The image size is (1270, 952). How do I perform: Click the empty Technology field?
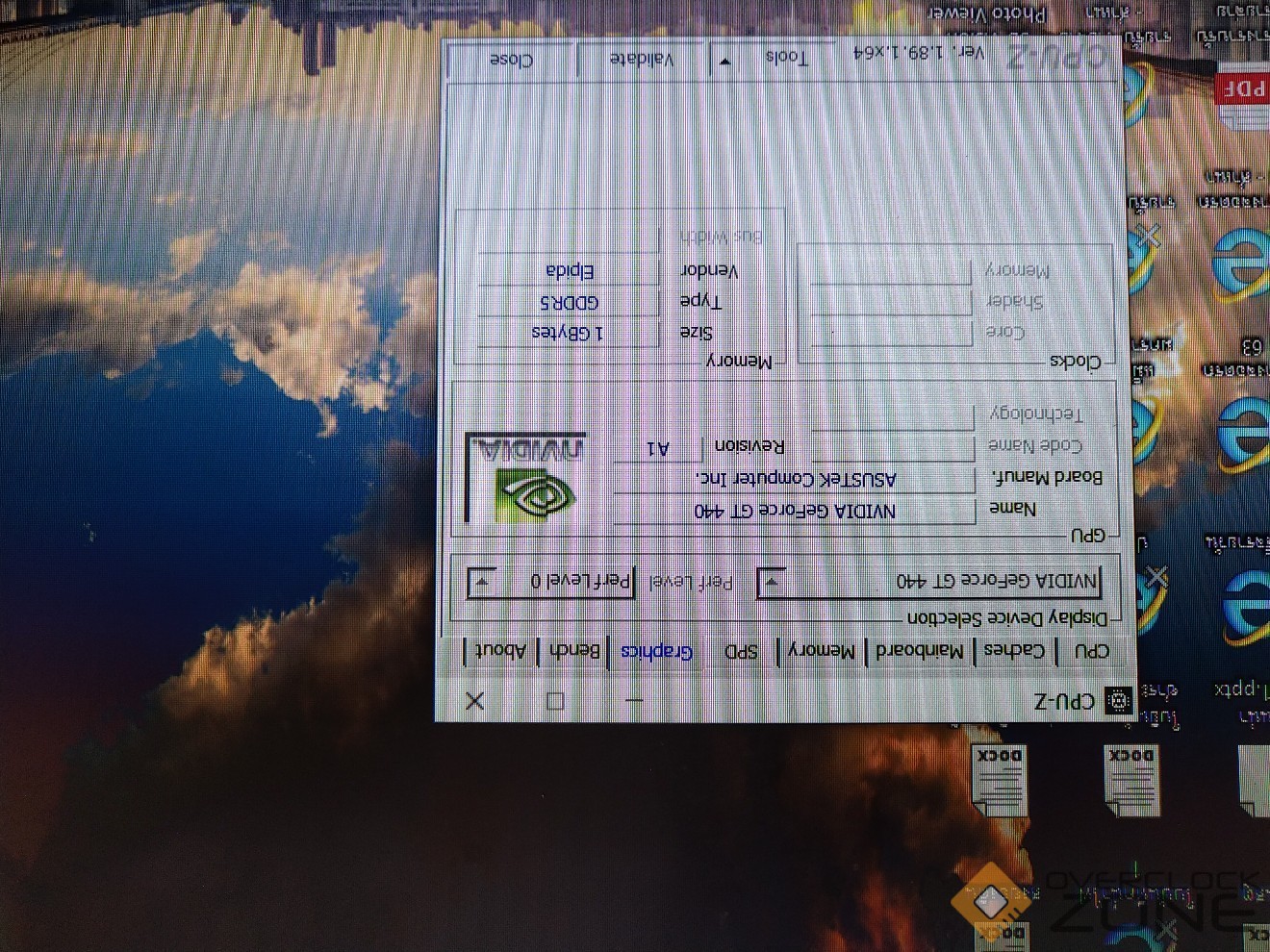pyautogui.click(x=893, y=415)
